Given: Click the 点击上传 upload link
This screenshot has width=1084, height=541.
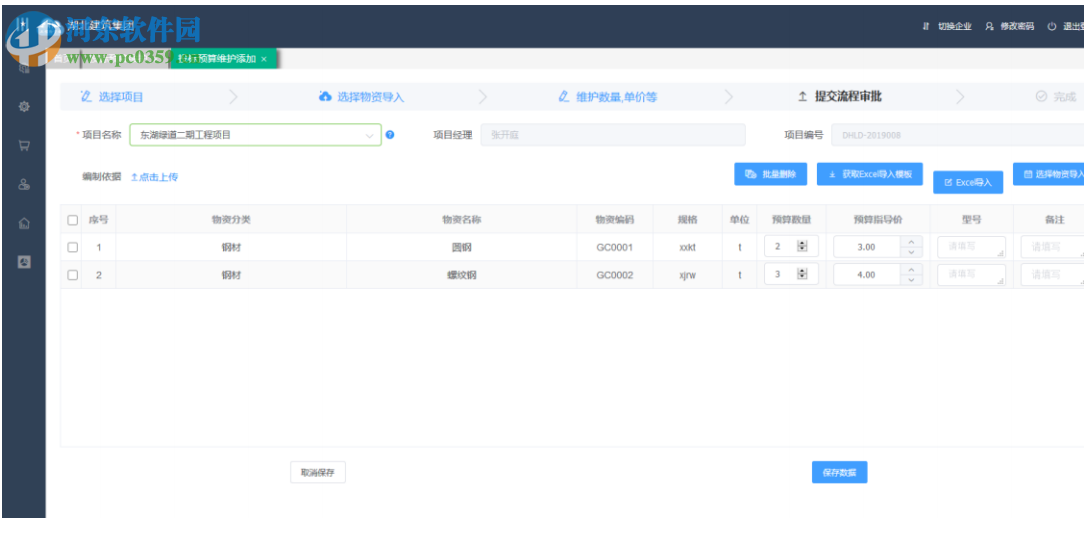Looking at the screenshot, I should (x=155, y=177).
